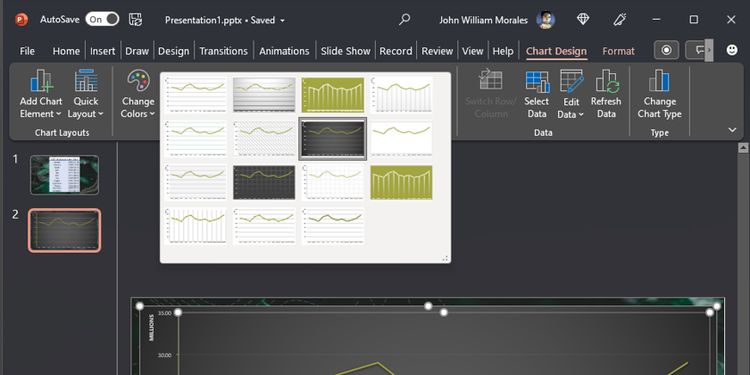The image size is (750, 375).
Task: Switch to the Help tab
Action: point(503,51)
